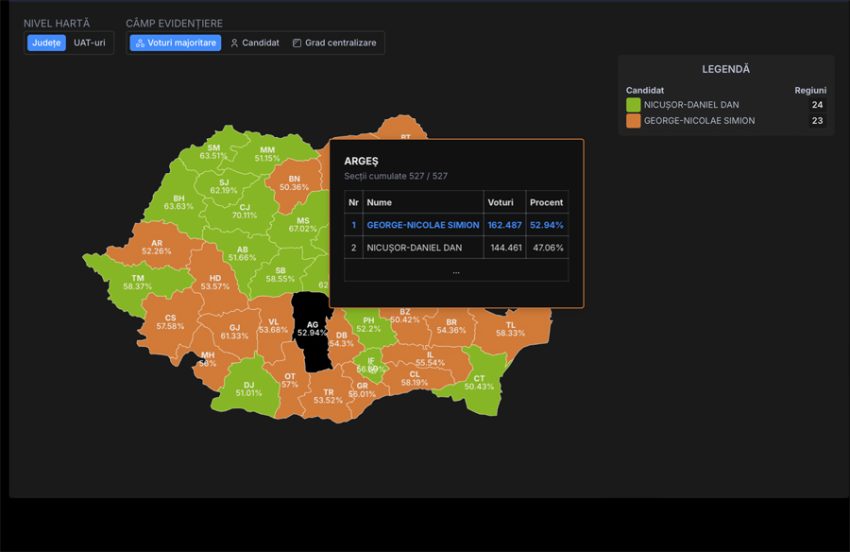The image size is (850, 552).
Task: Expand the ellipsis row in Argeș table
Action: click(x=456, y=270)
